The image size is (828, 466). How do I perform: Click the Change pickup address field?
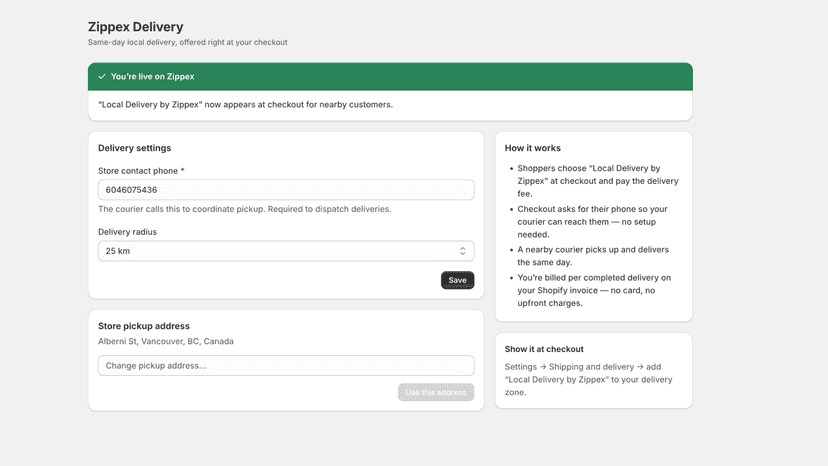[286, 366]
